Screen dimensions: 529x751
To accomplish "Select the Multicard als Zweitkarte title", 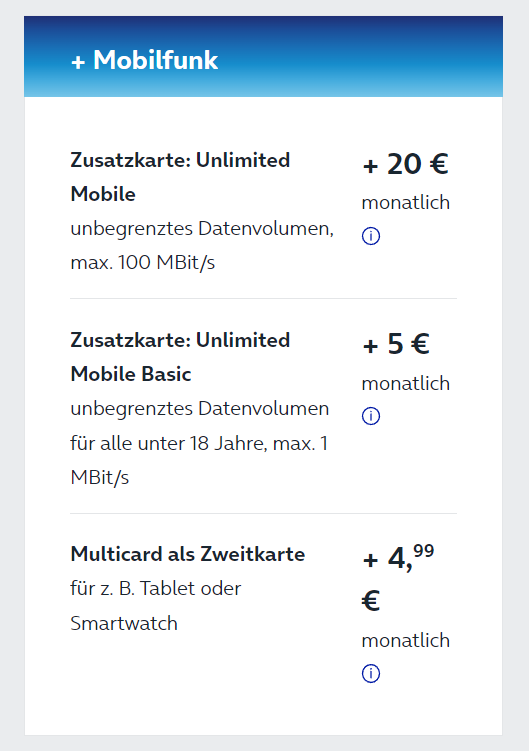I will 187,554.
